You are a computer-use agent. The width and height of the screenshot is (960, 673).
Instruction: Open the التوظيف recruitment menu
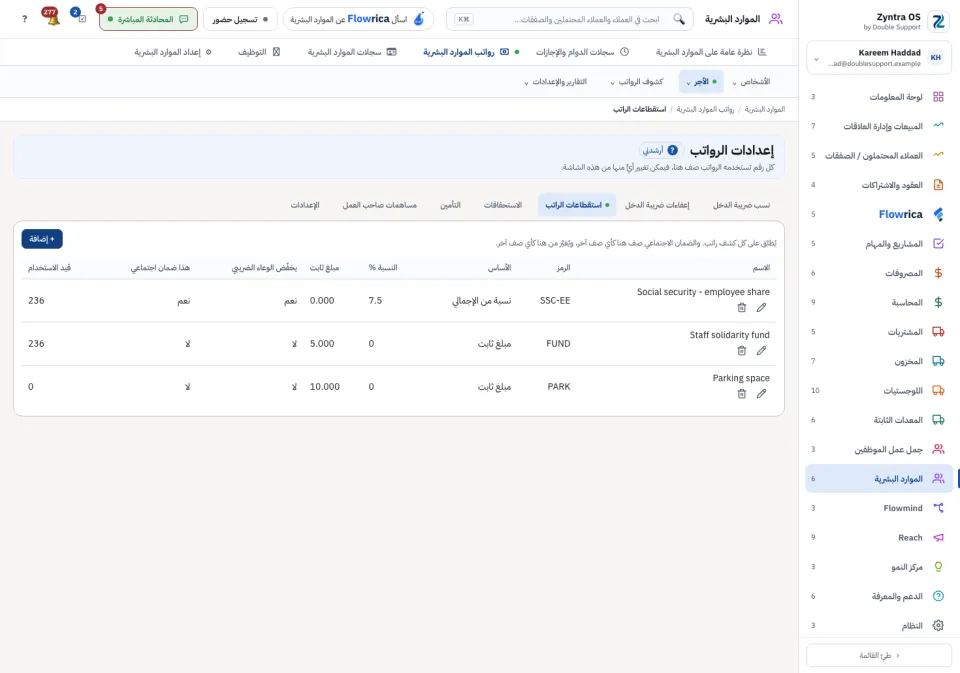click(x=258, y=52)
